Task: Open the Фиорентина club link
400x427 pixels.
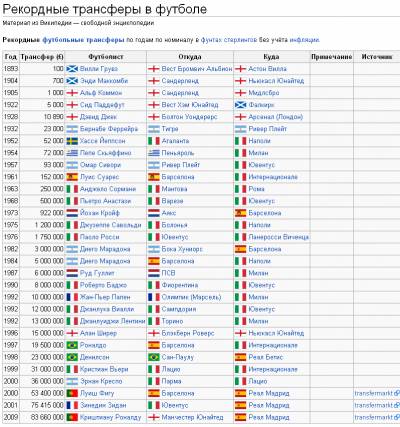Action: [180, 285]
